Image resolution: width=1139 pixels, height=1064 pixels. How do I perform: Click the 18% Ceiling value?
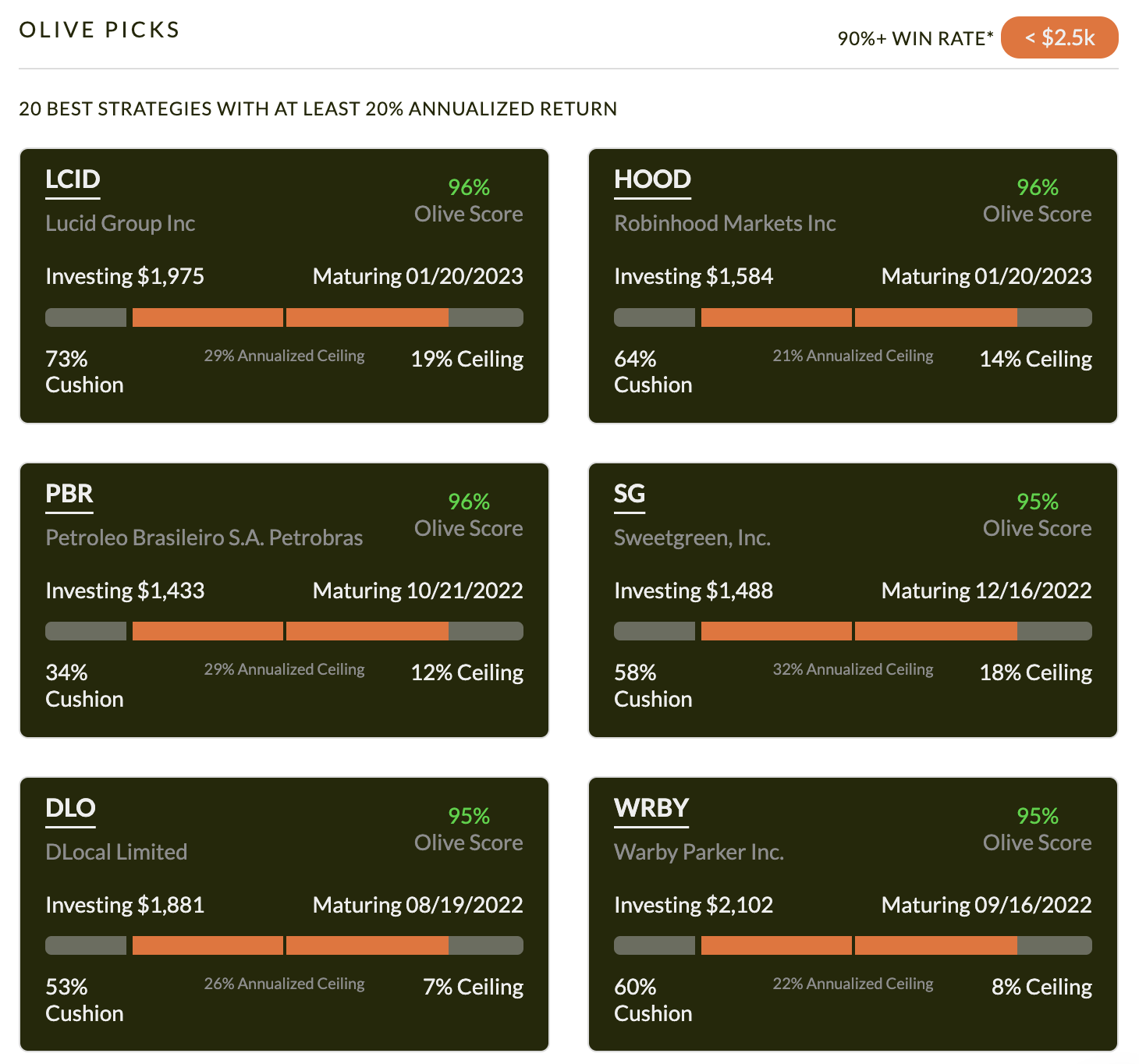click(1036, 673)
